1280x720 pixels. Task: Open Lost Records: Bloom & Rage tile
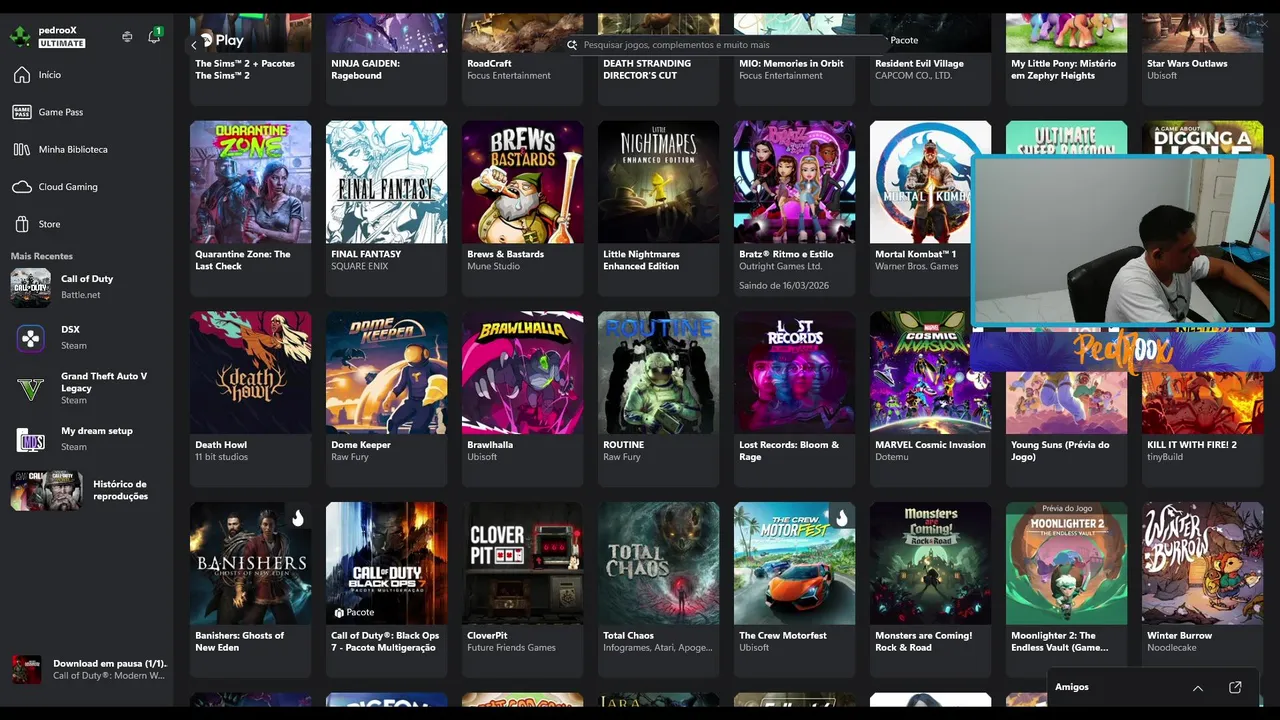click(795, 398)
